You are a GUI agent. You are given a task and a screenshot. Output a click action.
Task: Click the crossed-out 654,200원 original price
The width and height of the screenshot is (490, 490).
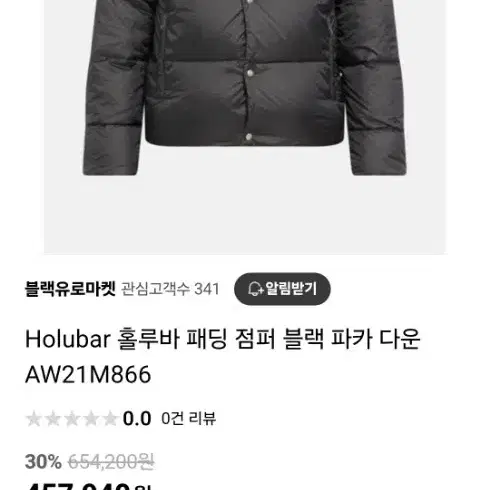point(111,462)
